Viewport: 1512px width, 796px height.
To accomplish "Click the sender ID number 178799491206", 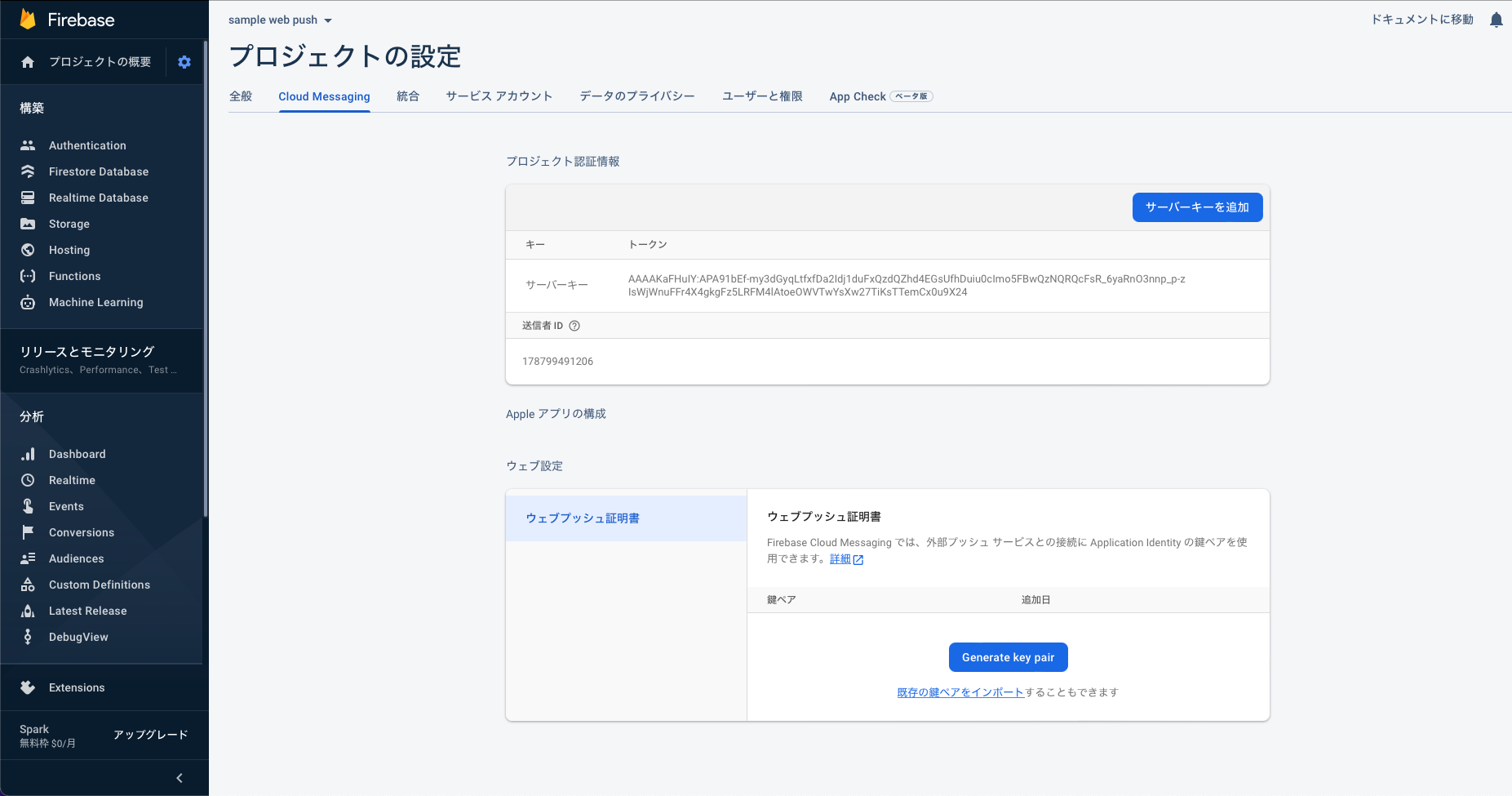I will (557, 362).
